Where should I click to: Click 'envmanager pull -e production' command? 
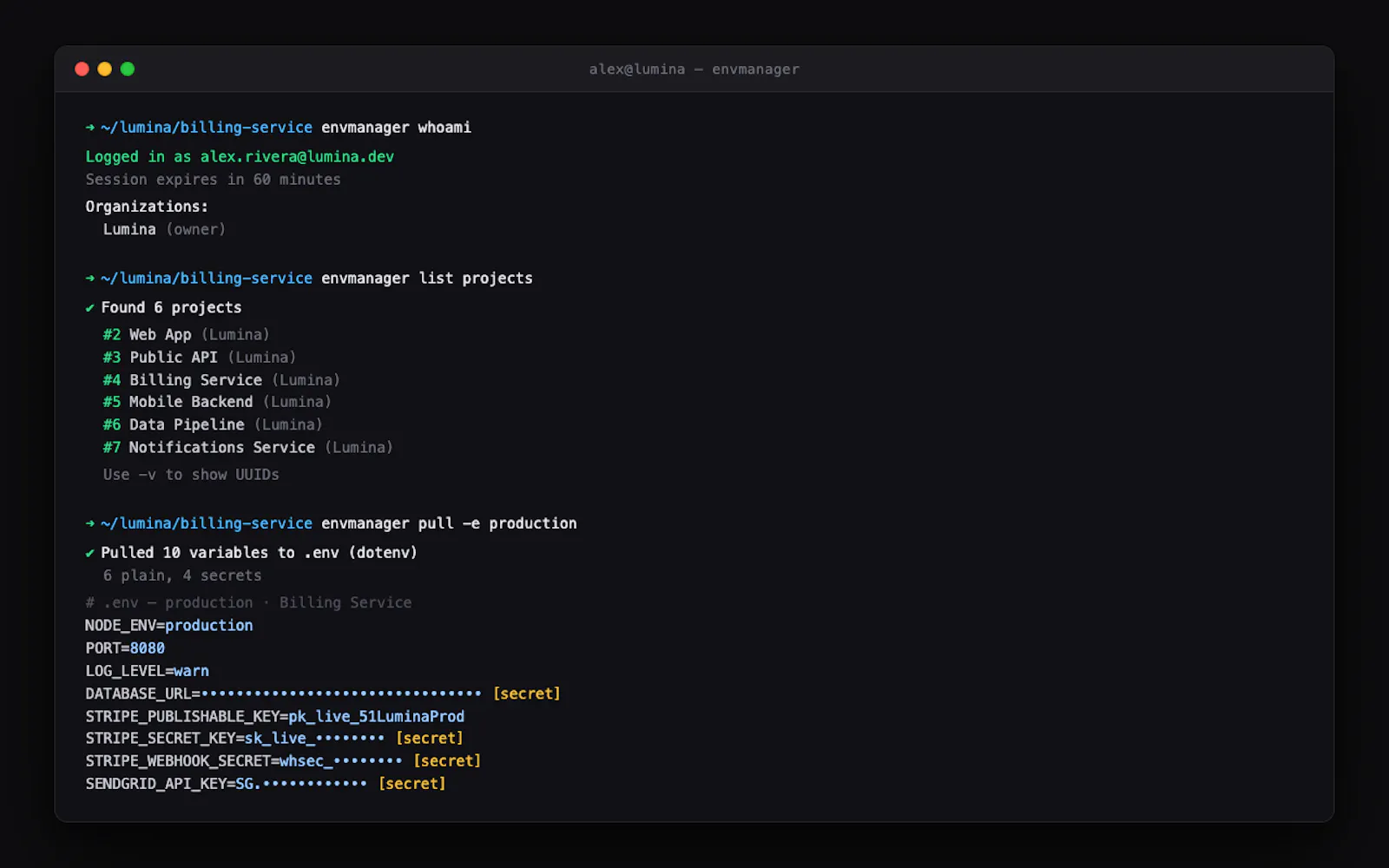pos(449,523)
